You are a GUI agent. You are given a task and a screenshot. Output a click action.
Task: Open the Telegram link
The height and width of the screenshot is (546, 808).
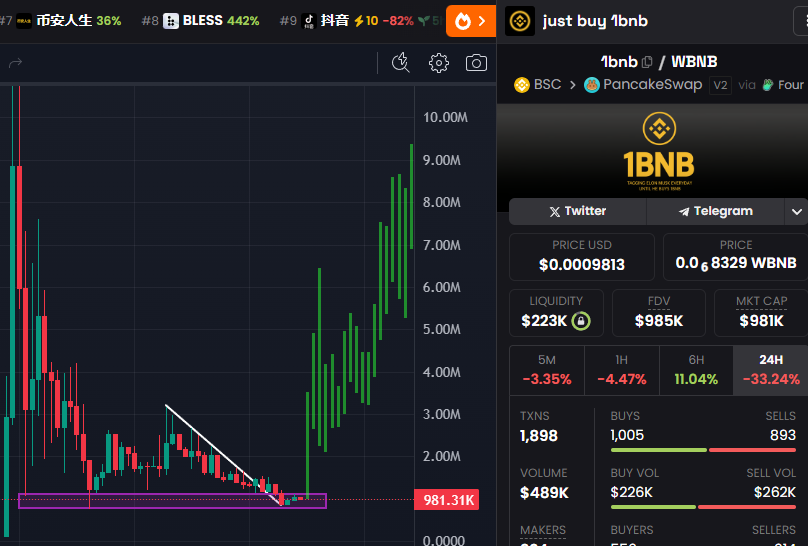point(716,211)
